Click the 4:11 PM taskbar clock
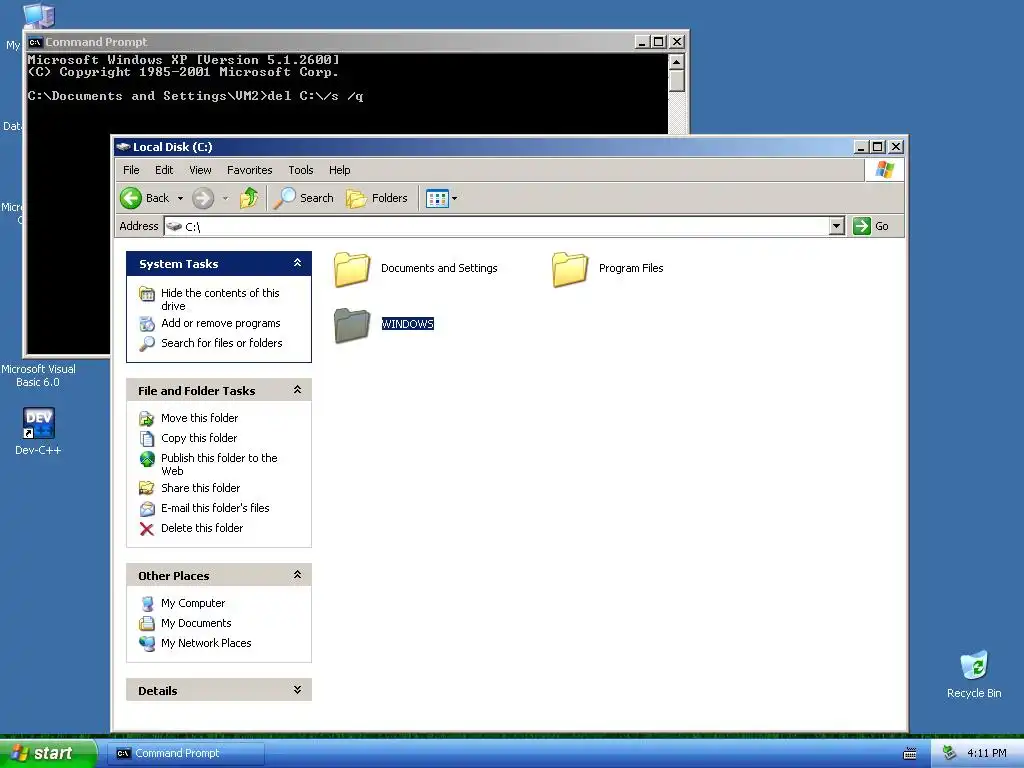The image size is (1024, 768). point(987,753)
